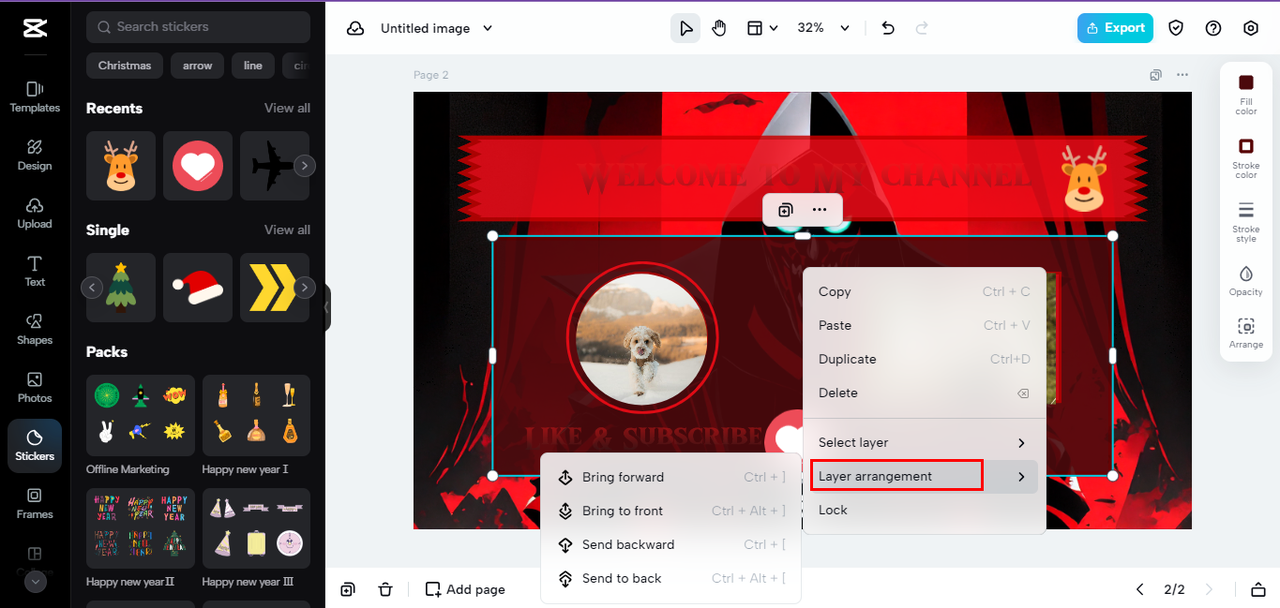Show next Single stickers with arrow

(x=305, y=288)
